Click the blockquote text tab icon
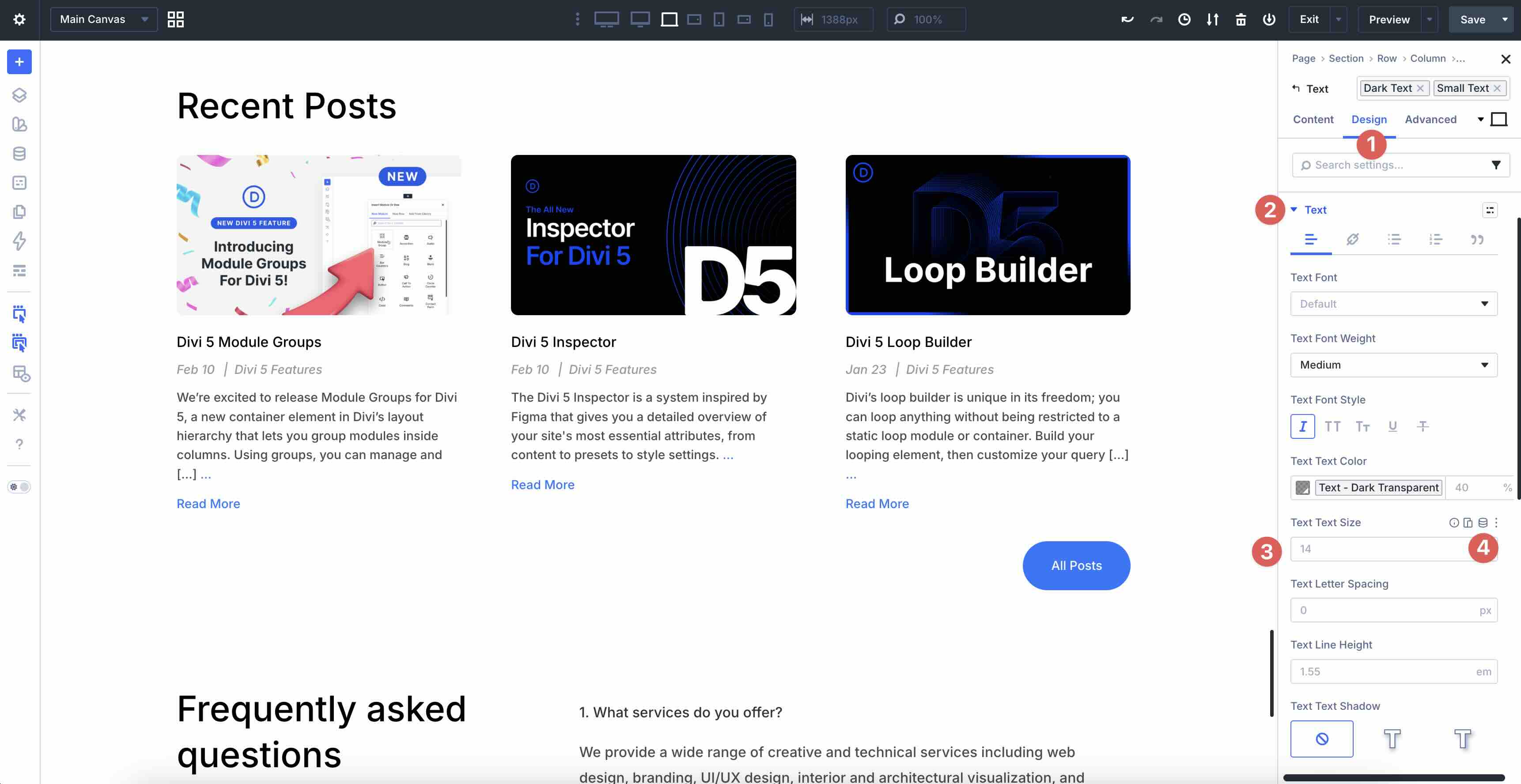 point(1477,239)
